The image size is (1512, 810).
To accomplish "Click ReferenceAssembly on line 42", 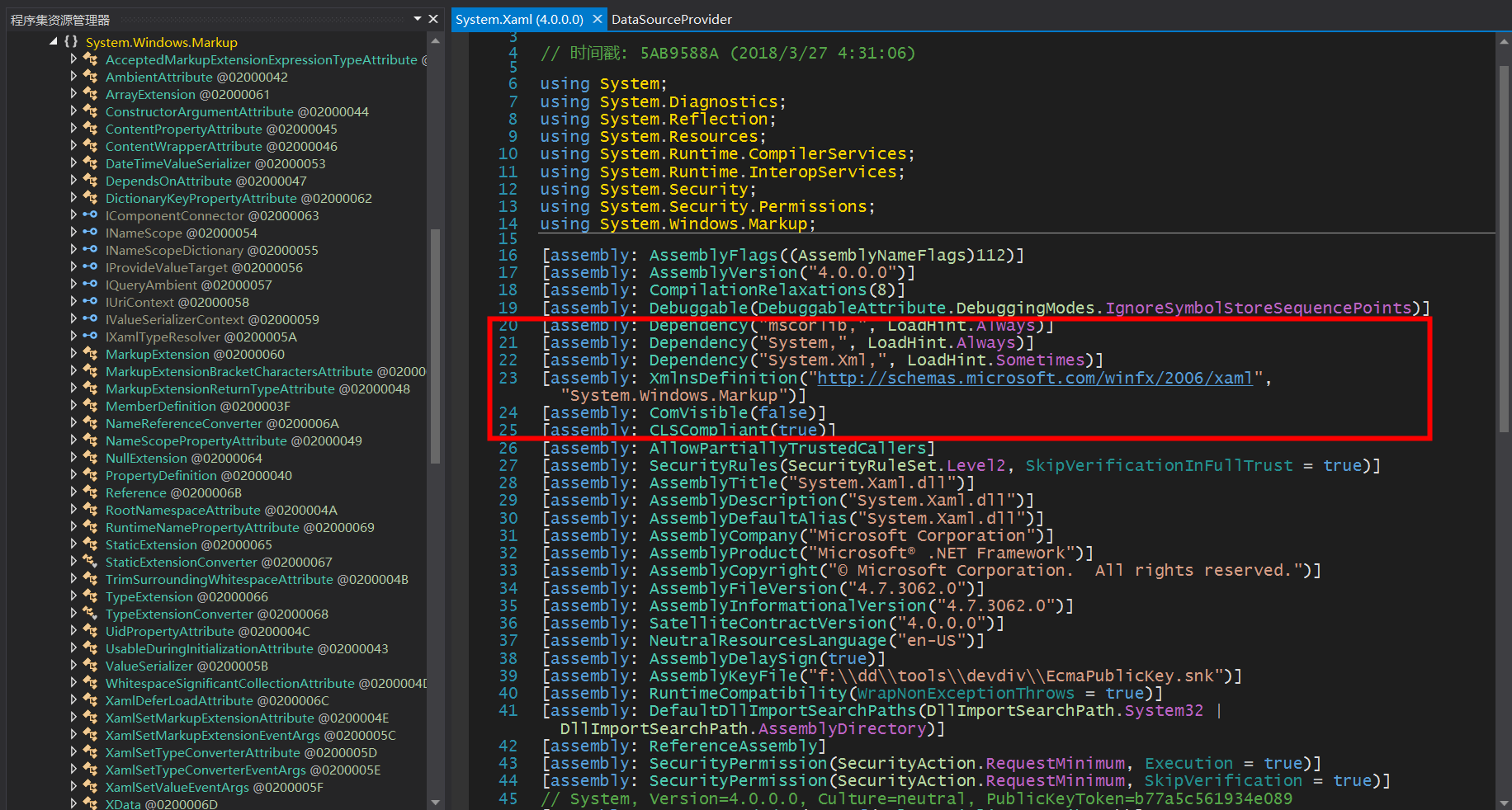I will click(733, 746).
